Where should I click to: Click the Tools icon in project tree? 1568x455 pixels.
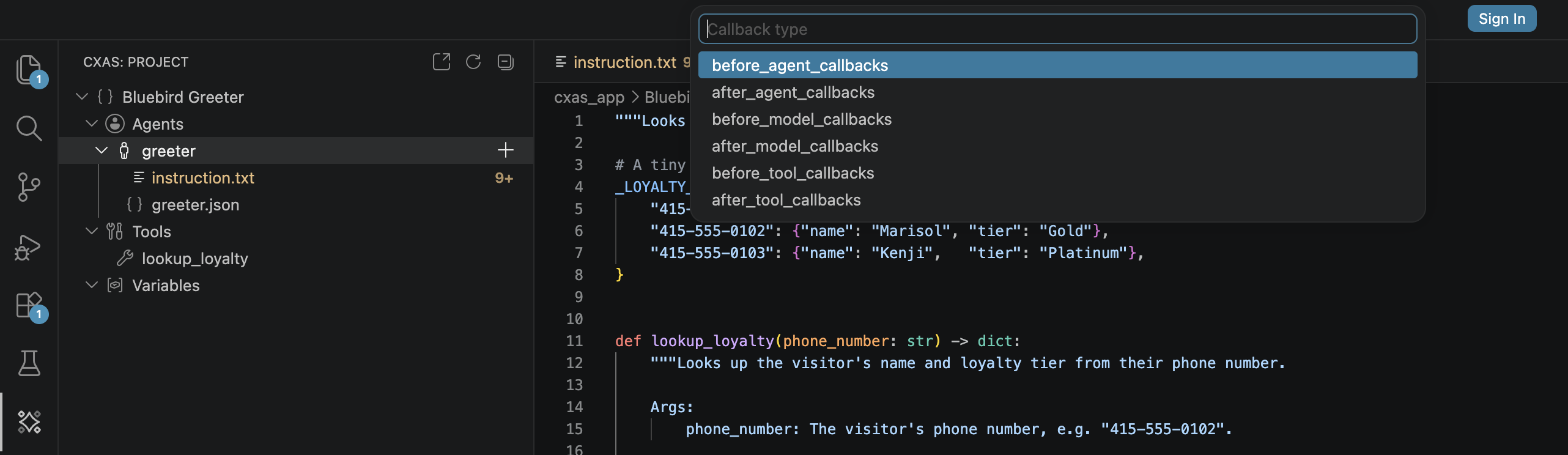point(115,231)
